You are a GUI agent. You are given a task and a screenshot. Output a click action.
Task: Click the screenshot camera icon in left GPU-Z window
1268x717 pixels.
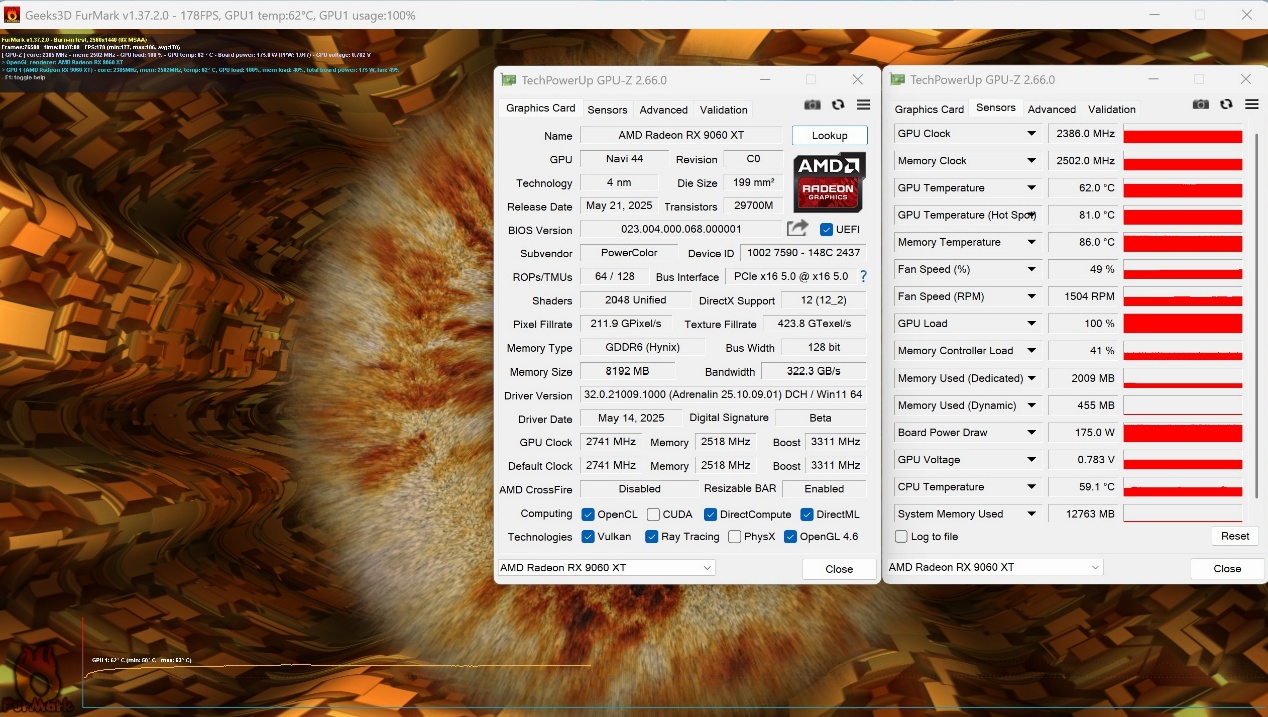pos(812,105)
